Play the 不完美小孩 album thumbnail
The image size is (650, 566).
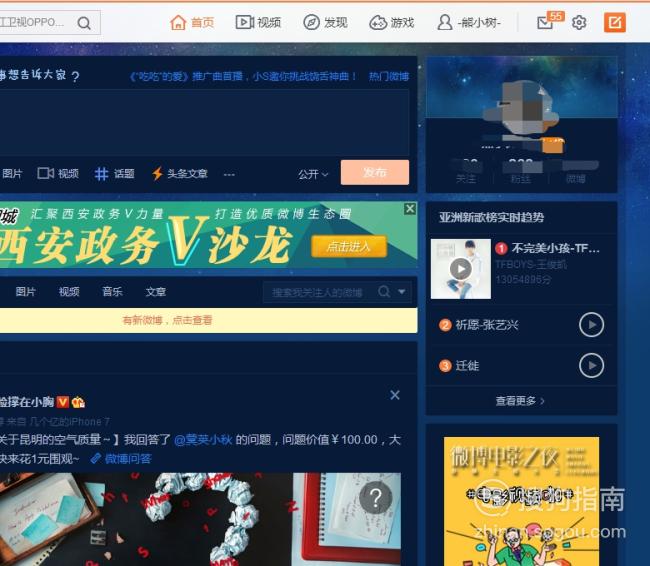461,269
